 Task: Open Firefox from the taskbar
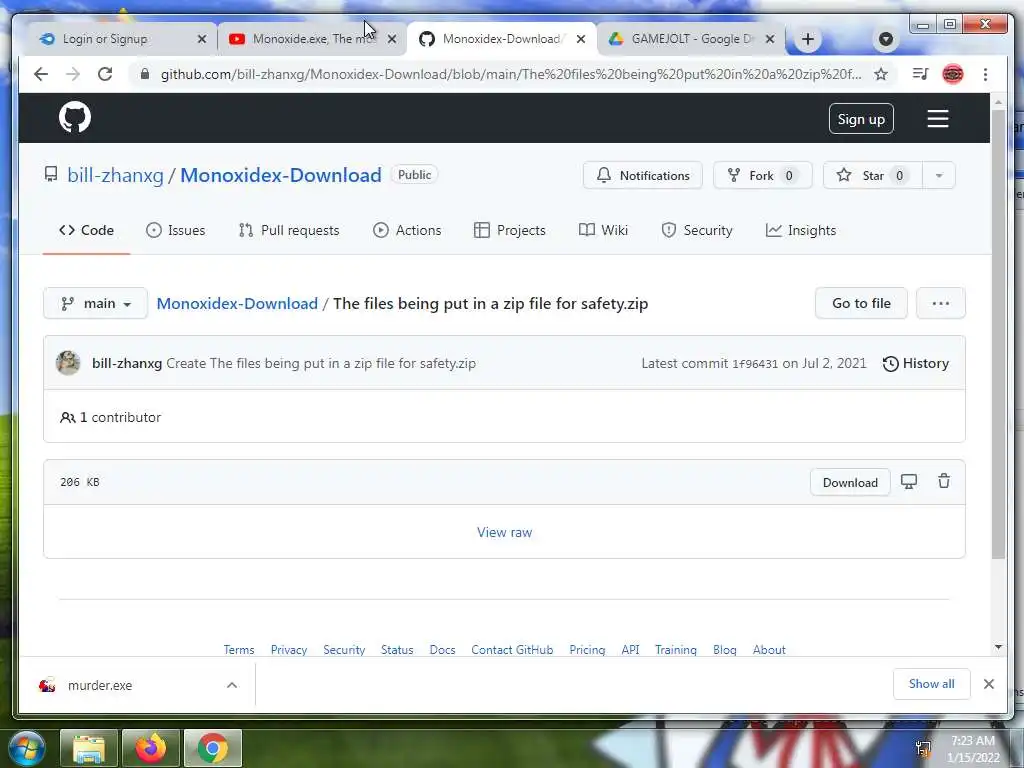[x=151, y=748]
